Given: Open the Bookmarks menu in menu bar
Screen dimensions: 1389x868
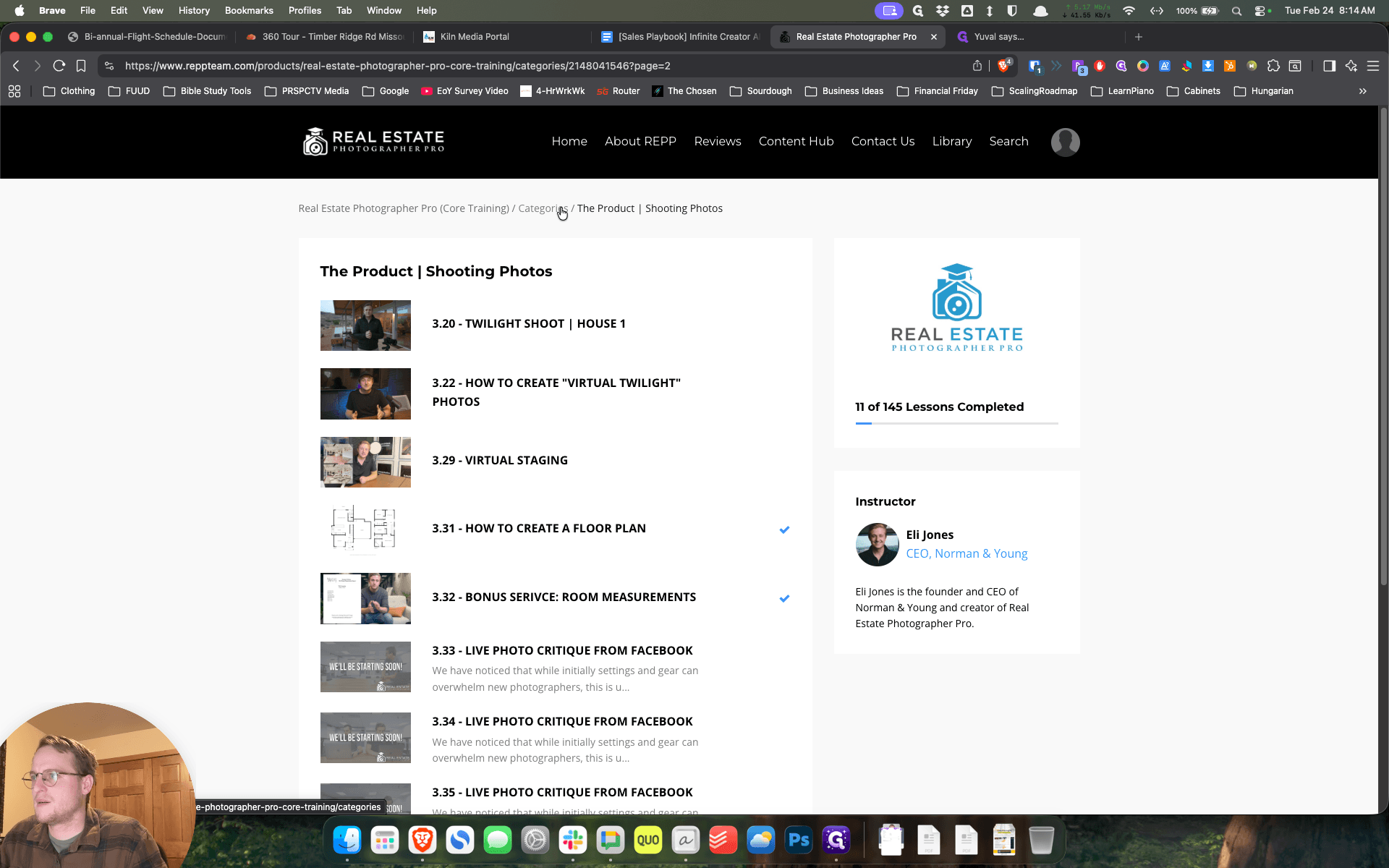Looking at the screenshot, I should [249, 10].
